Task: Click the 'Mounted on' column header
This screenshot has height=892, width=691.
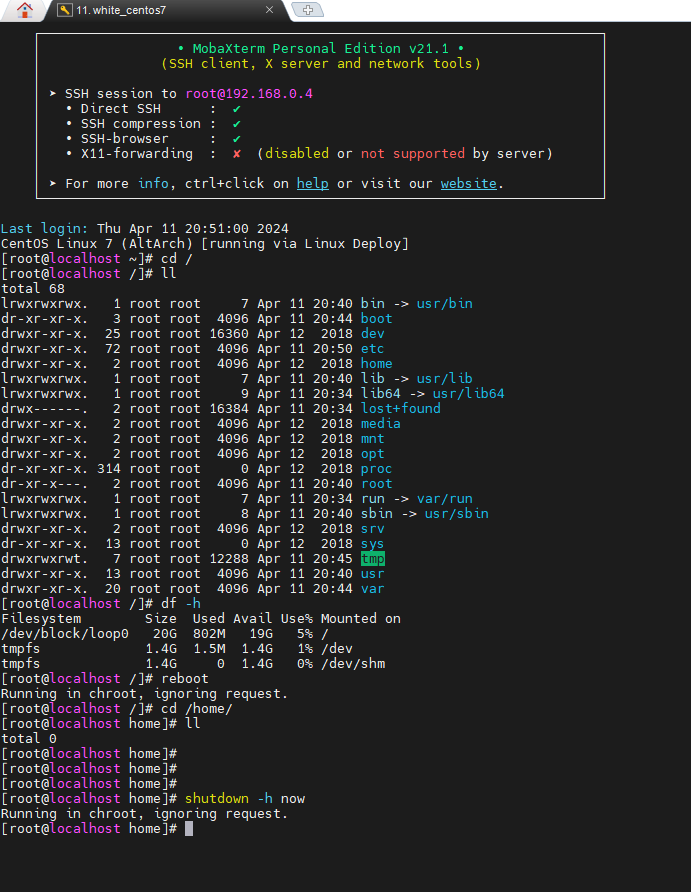Action: [x=361, y=619]
